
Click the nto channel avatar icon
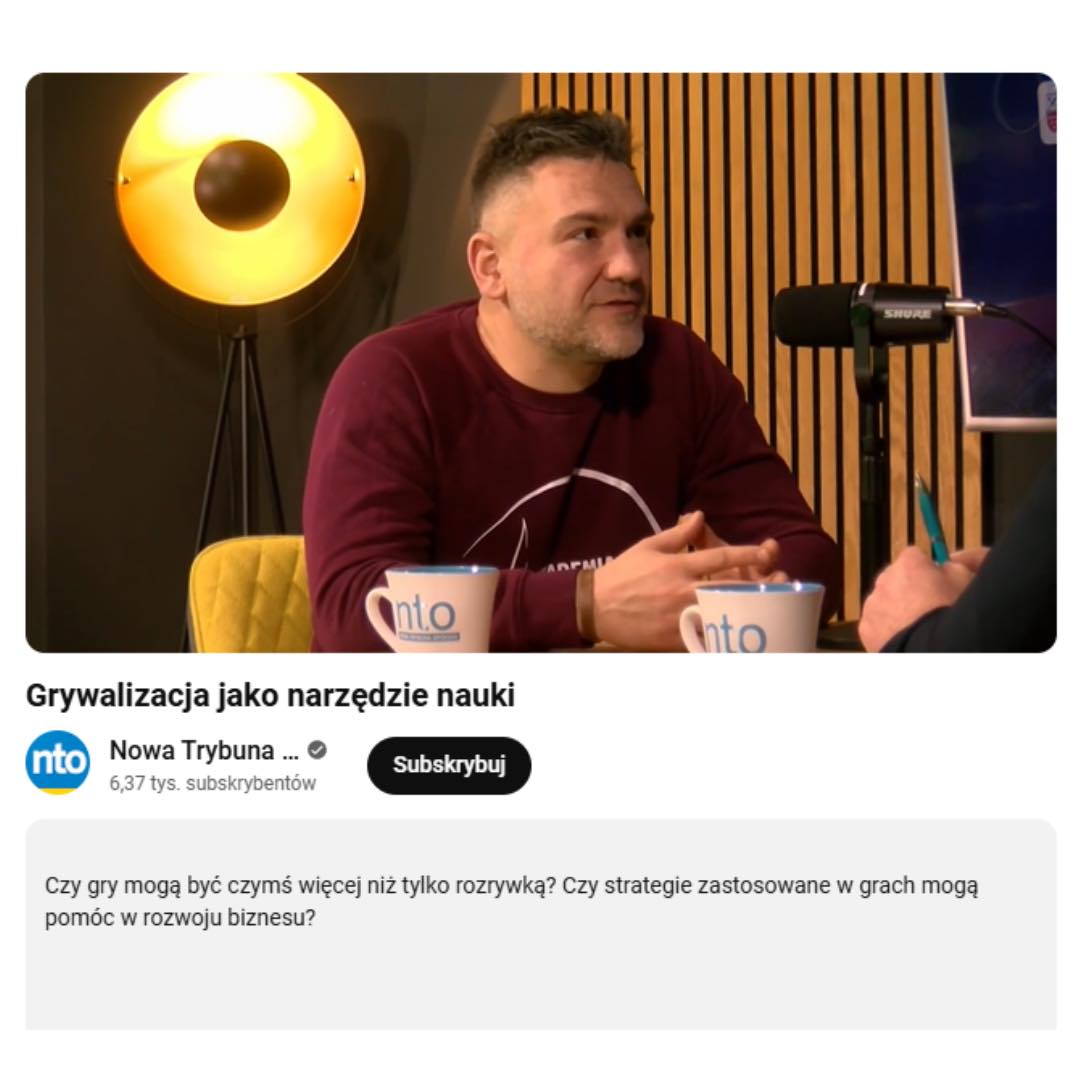pos(57,762)
